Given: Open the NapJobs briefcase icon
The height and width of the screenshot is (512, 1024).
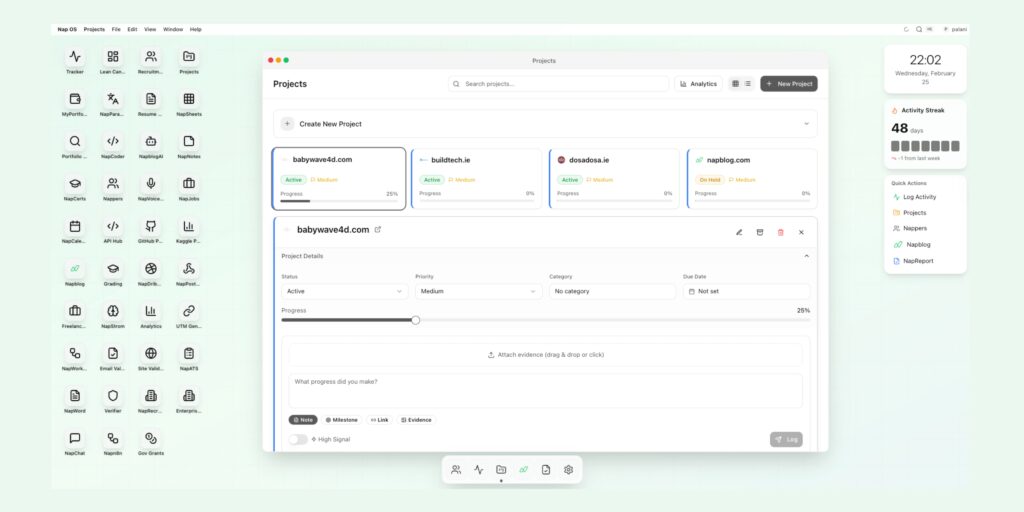Looking at the screenshot, I should 189,184.
